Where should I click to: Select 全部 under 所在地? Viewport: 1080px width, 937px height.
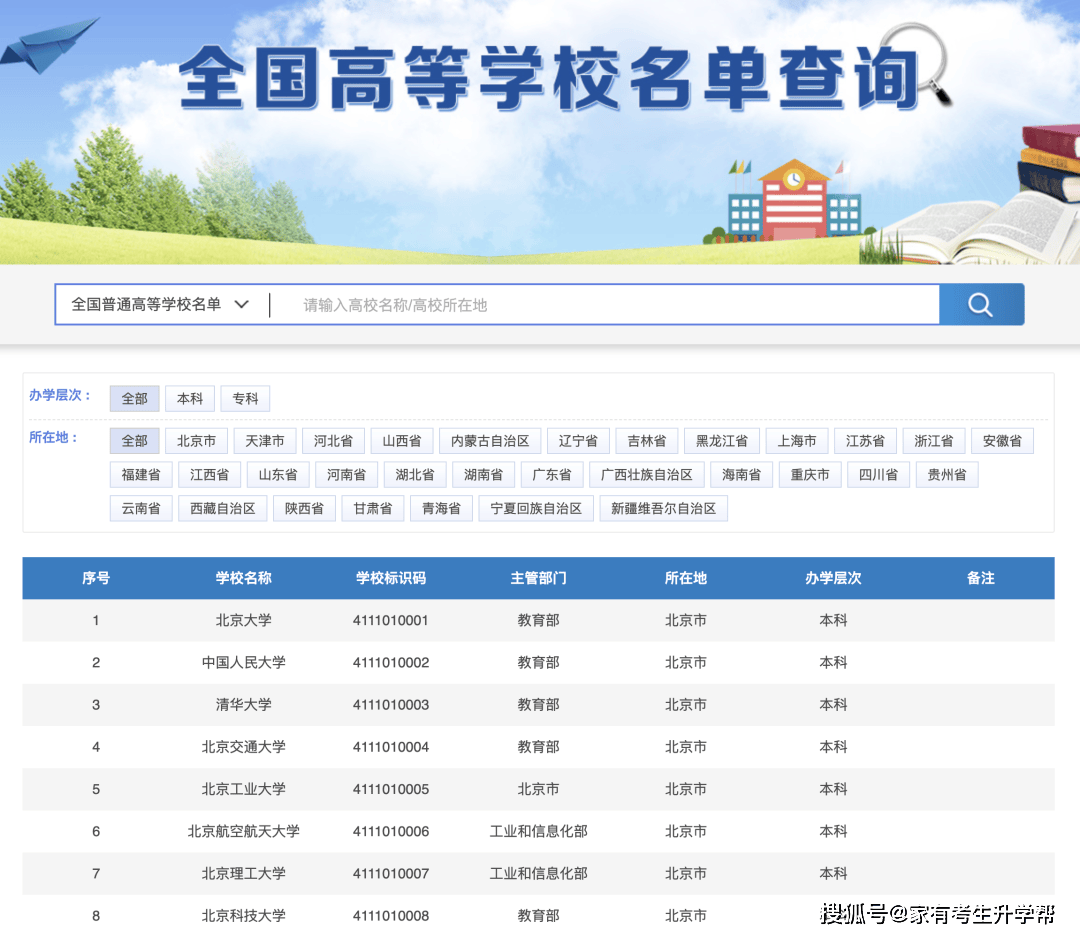pyautogui.click(x=134, y=441)
